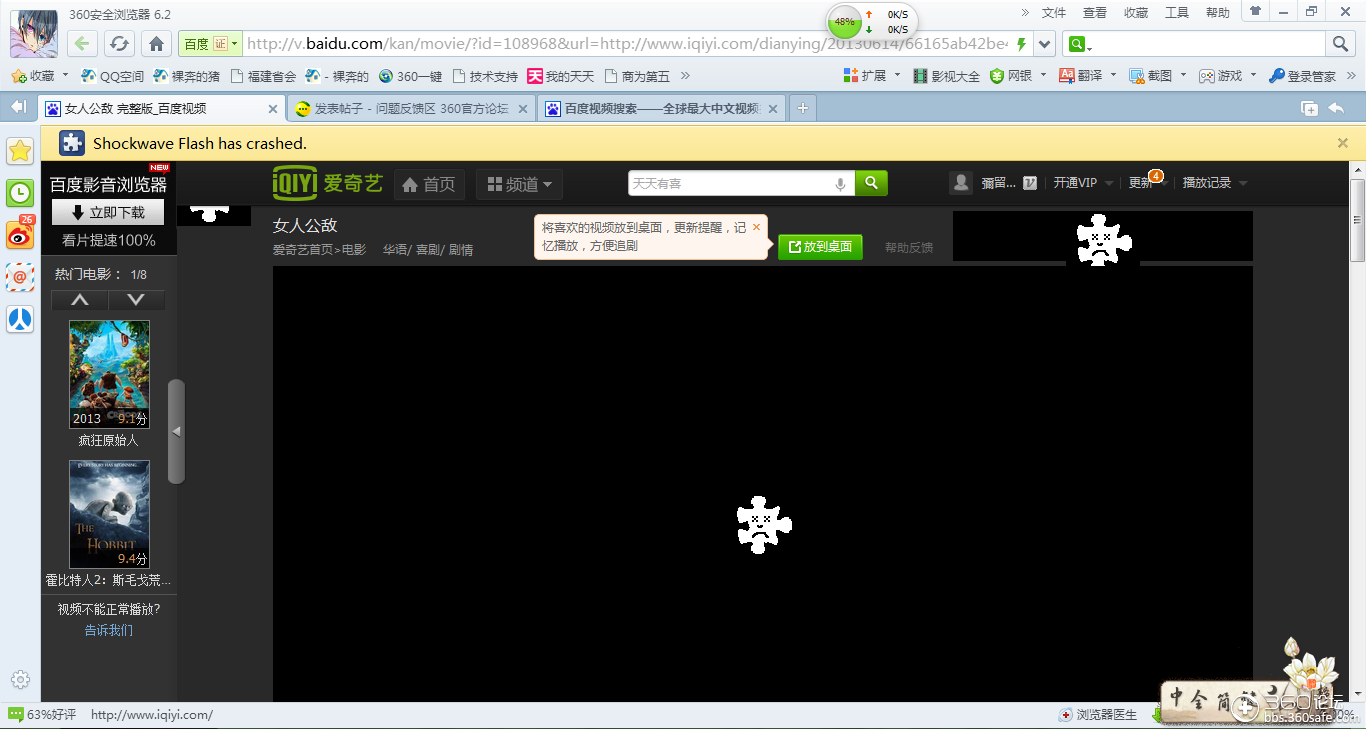Click the microphone icon in the iQIYI search box
The image size is (1366, 729).
point(840,184)
